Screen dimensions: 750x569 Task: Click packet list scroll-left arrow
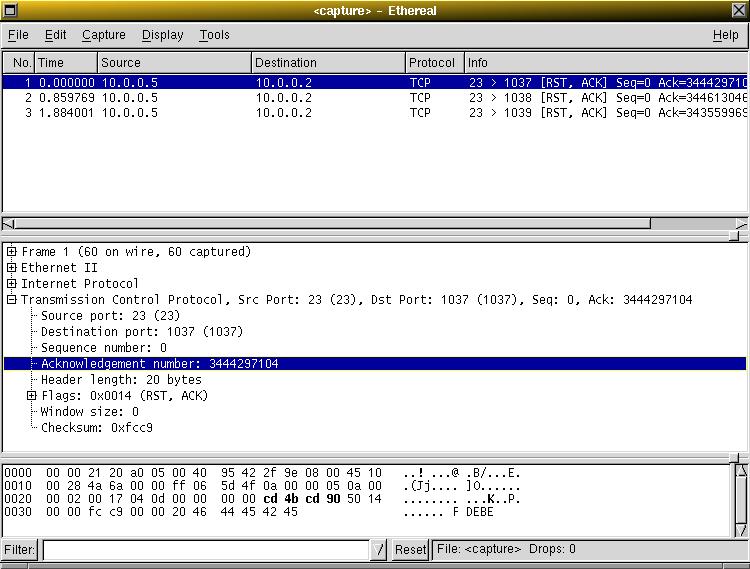(9, 224)
